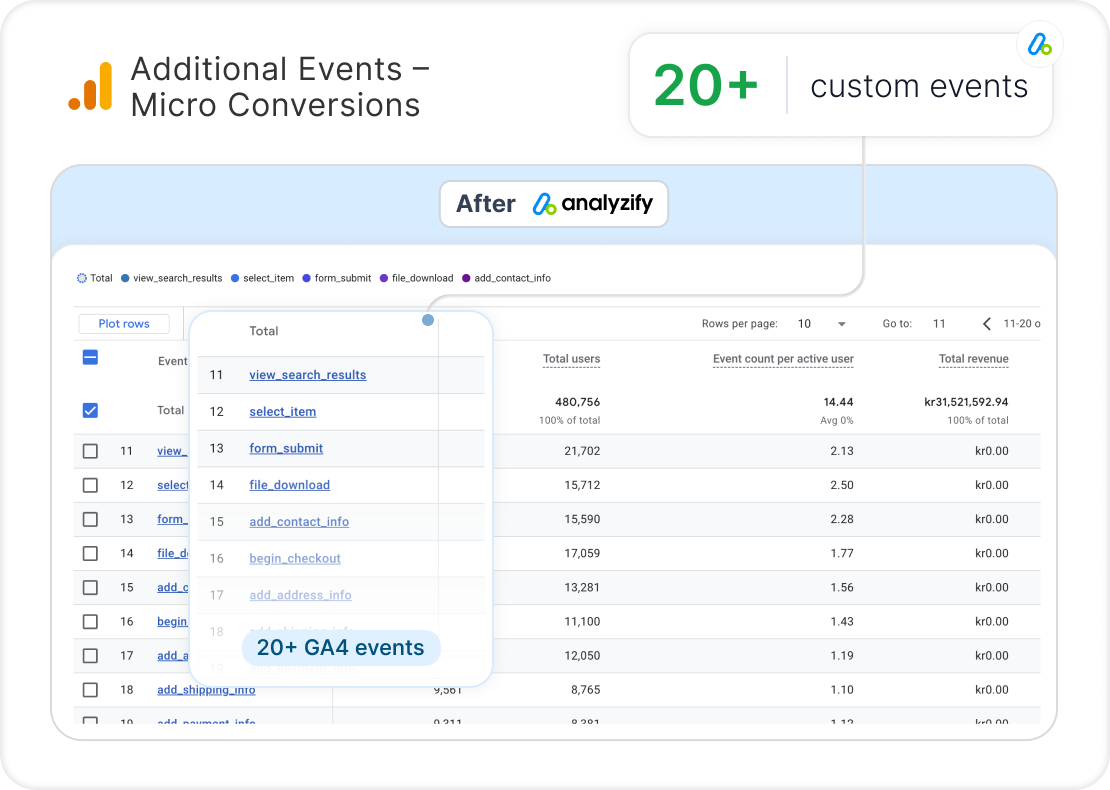Click the select_item legend dot
1110x790 pixels.
click(x=235, y=278)
